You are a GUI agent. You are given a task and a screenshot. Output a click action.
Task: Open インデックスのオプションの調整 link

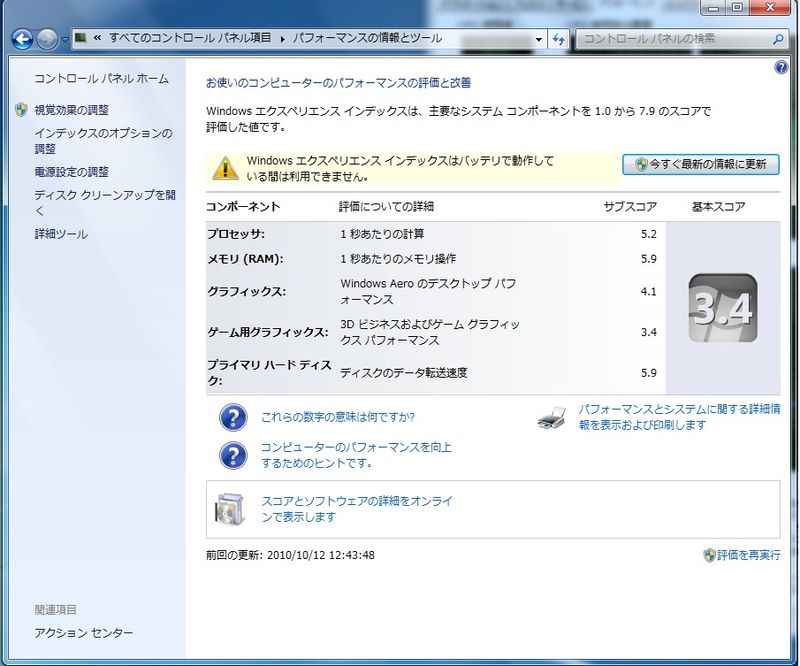coord(104,141)
